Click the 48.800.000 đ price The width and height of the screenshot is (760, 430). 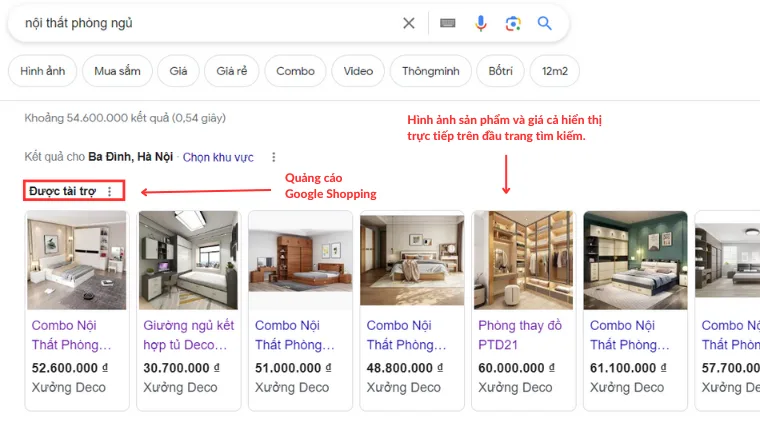point(405,368)
